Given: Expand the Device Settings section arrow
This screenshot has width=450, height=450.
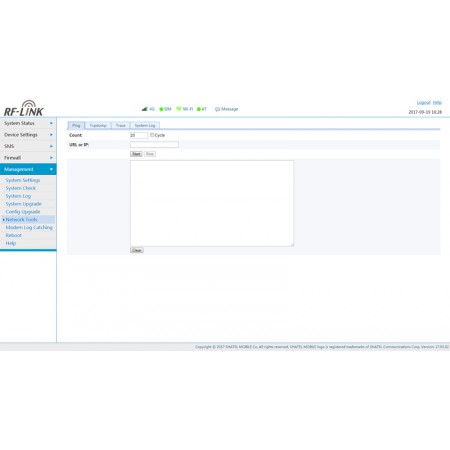Looking at the screenshot, I should [51, 135].
